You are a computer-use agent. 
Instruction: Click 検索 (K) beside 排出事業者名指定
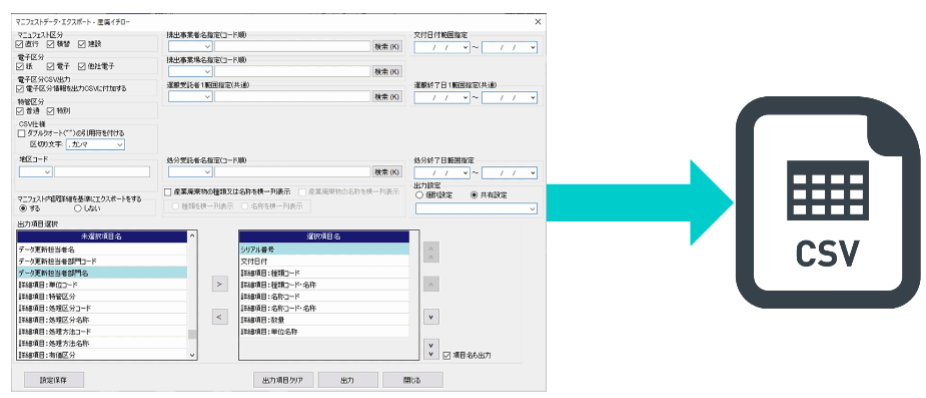tap(387, 47)
